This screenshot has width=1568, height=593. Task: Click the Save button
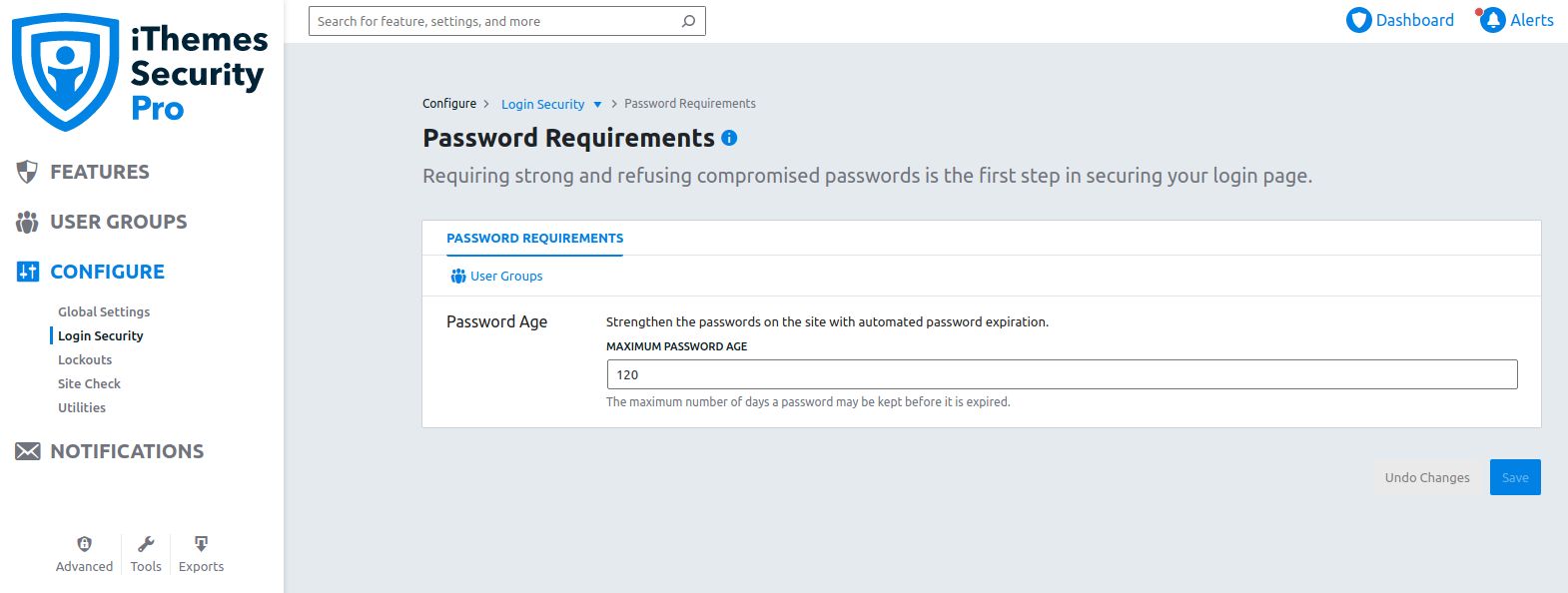point(1514,477)
